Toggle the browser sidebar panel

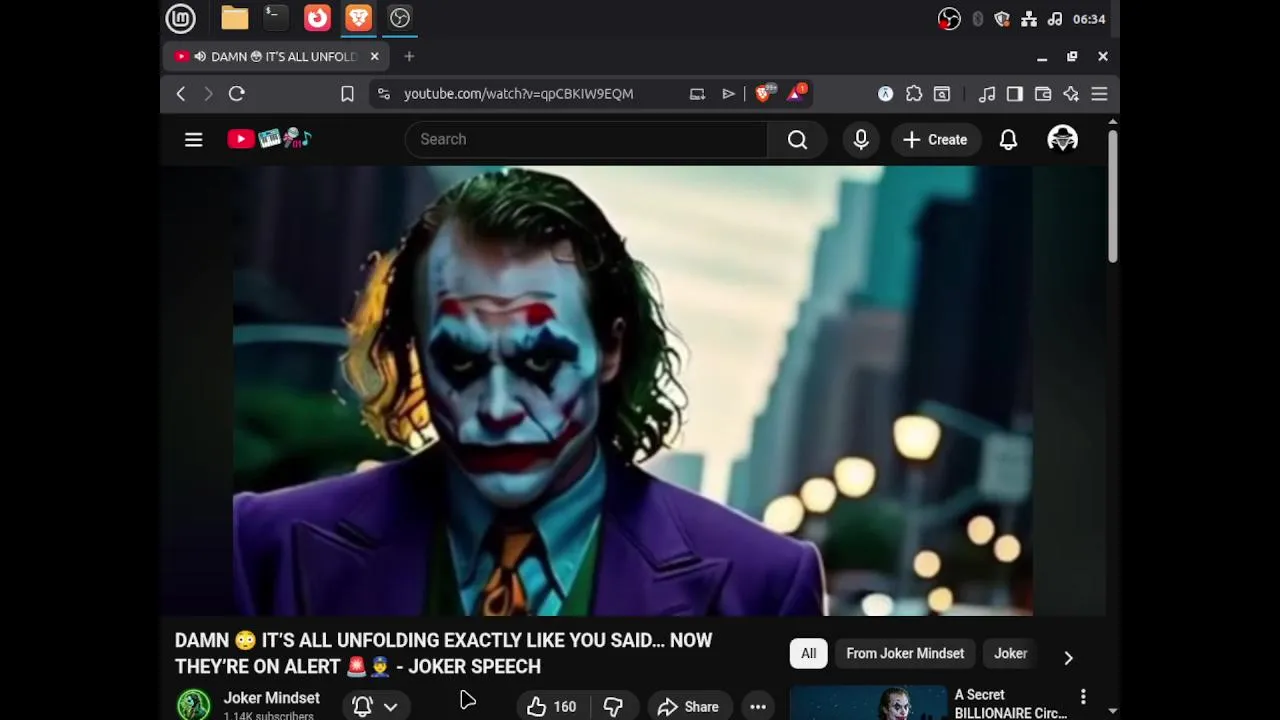point(1015,94)
